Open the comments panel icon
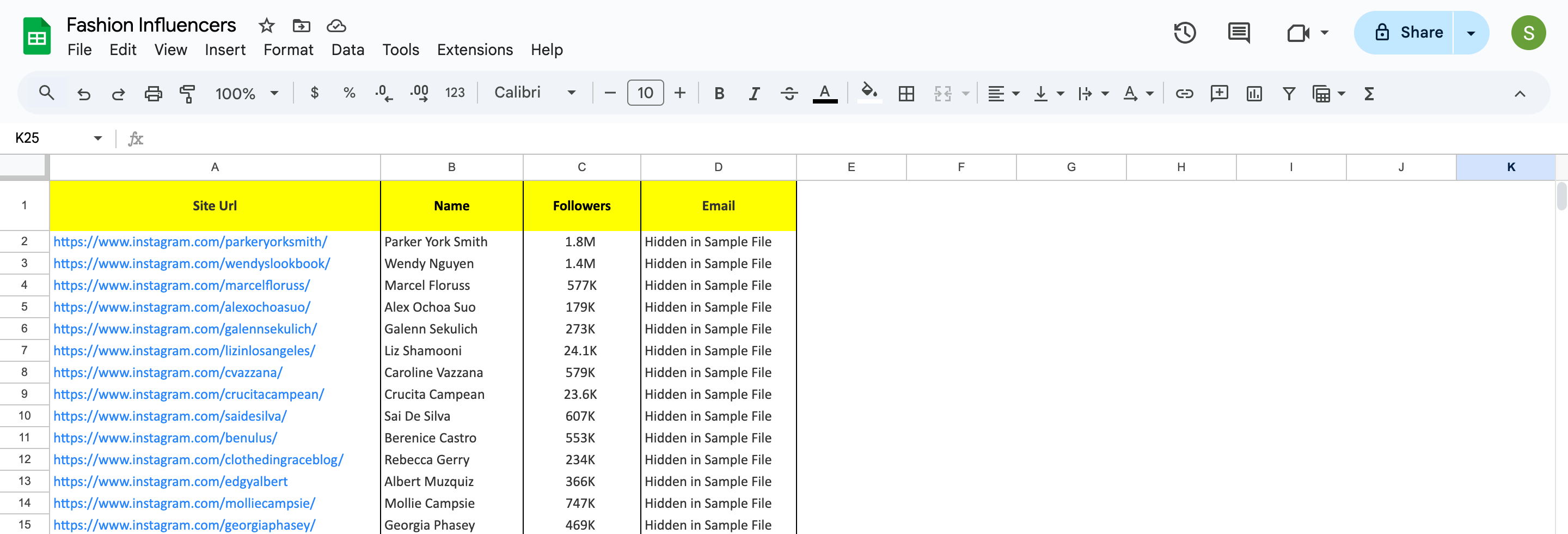 point(1239,33)
